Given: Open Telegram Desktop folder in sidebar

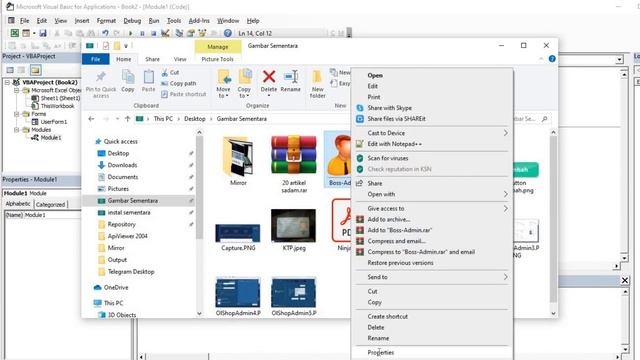Looking at the screenshot, I should tap(131, 272).
